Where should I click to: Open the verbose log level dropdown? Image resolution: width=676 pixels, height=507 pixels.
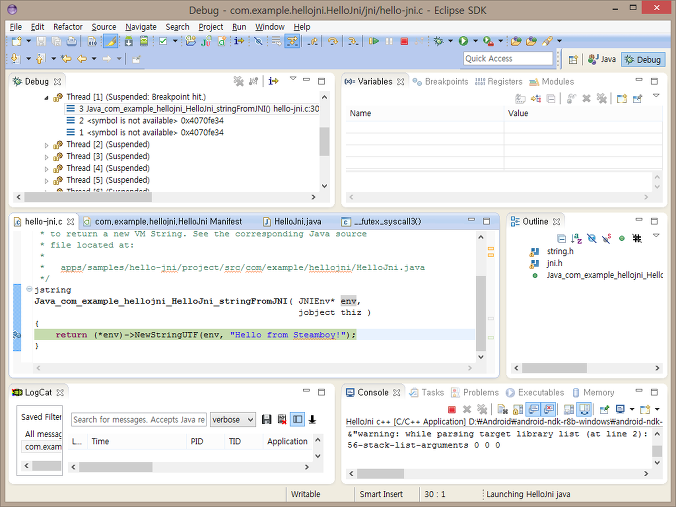point(232,419)
